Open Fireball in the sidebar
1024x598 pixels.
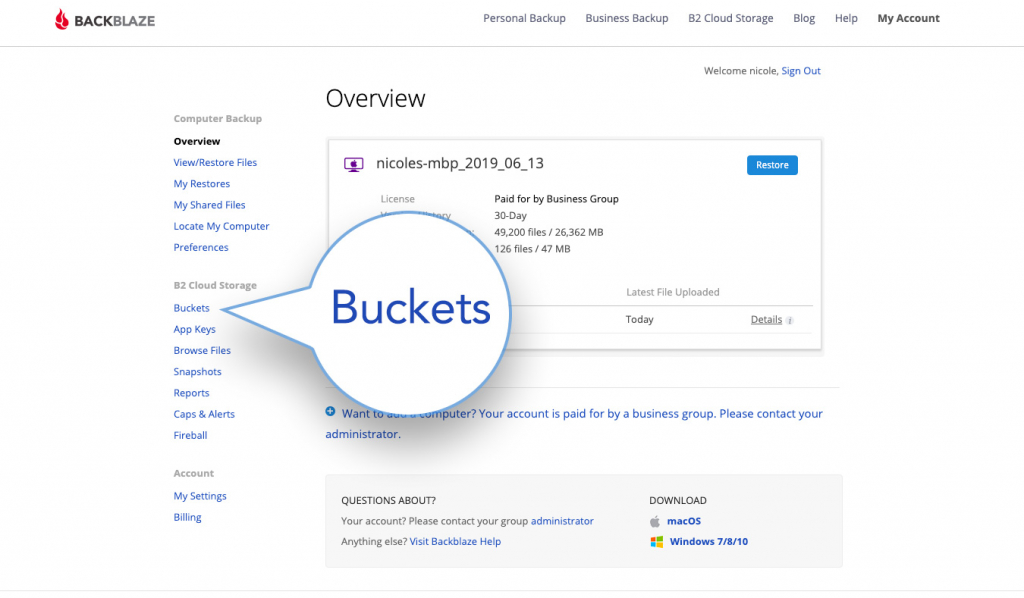point(190,435)
